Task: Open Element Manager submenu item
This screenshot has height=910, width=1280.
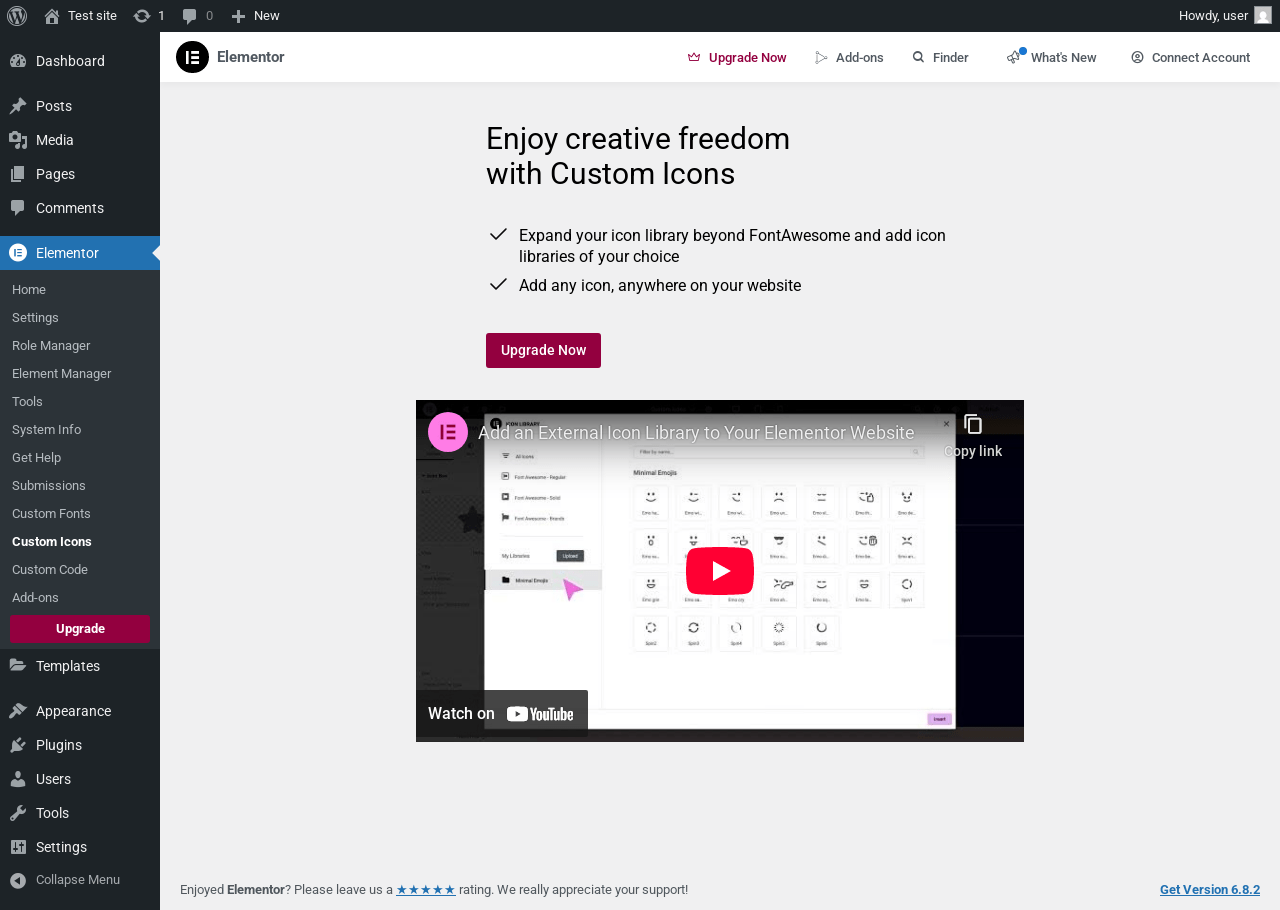Action: point(61,374)
